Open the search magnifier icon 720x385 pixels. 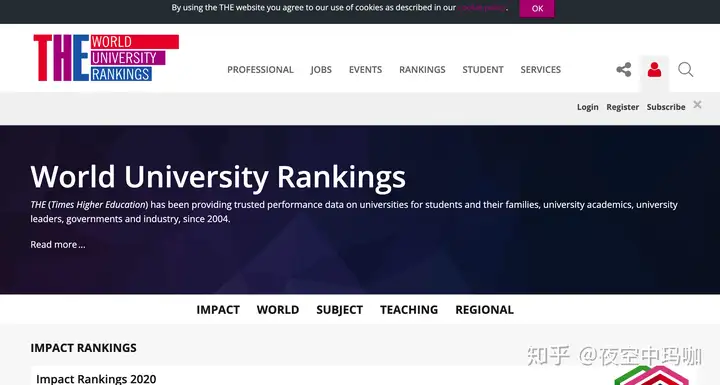point(686,69)
